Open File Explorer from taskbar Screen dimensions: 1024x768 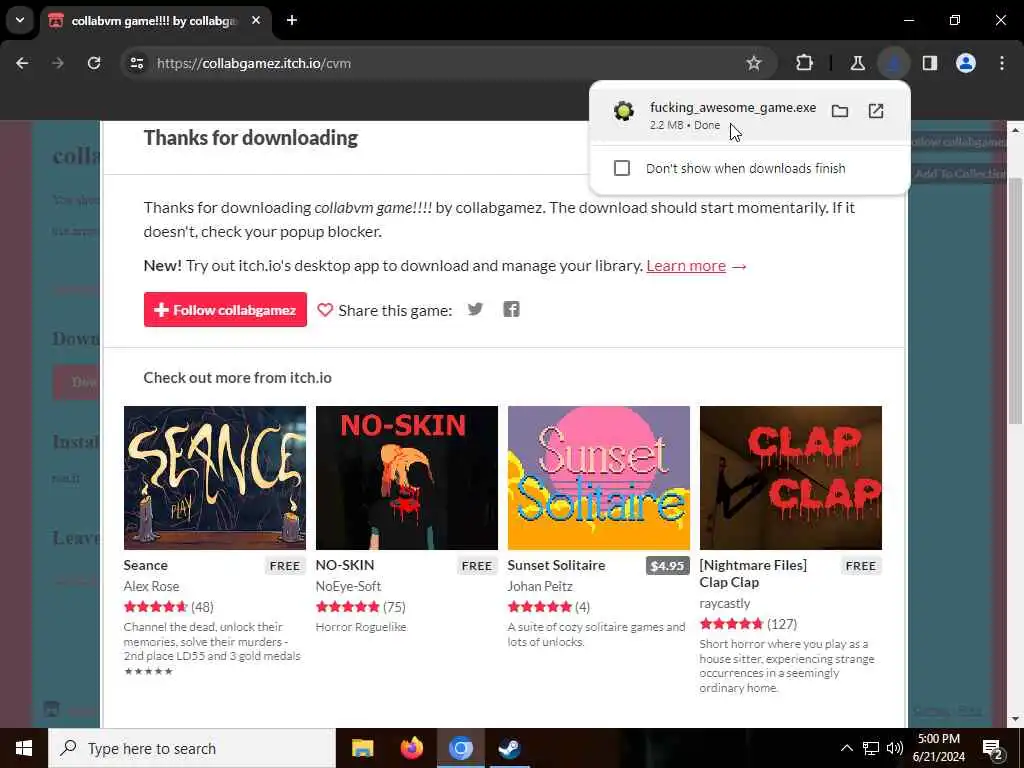(362, 748)
